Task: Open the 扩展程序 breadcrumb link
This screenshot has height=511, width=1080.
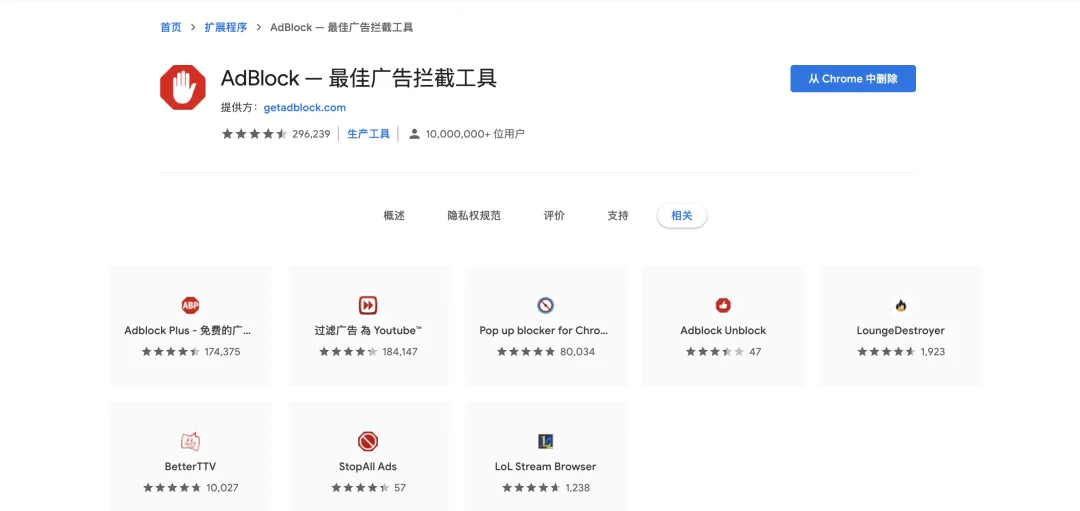Action: [225, 28]
